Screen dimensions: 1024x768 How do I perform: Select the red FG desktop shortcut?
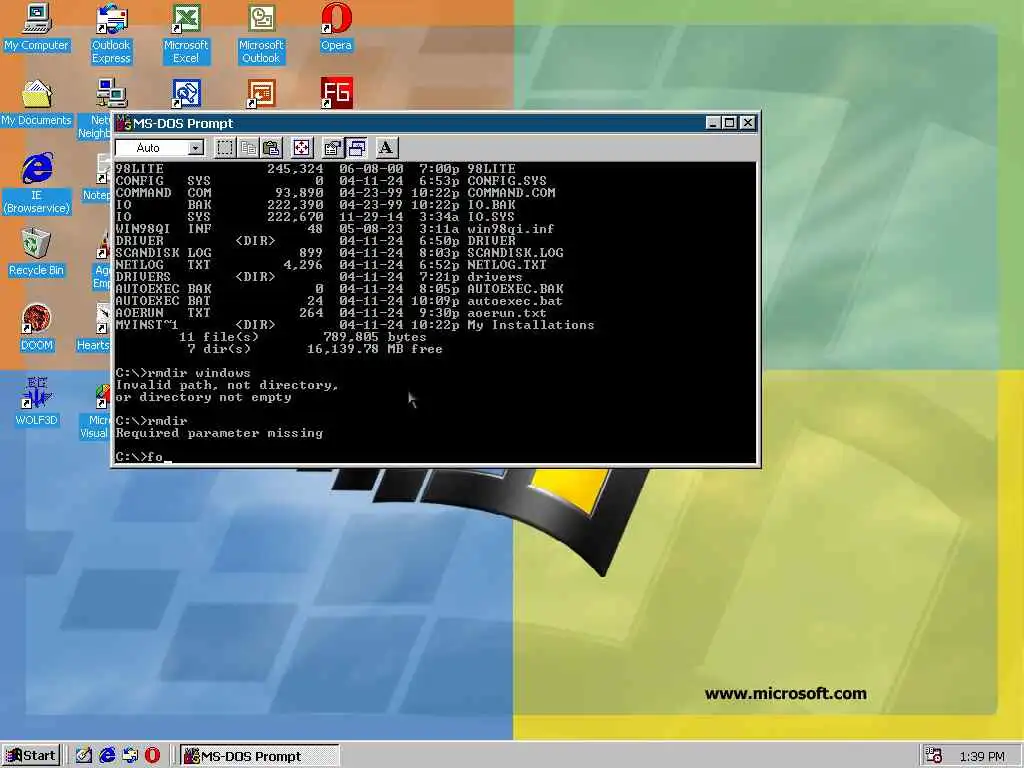click(336, 93)
